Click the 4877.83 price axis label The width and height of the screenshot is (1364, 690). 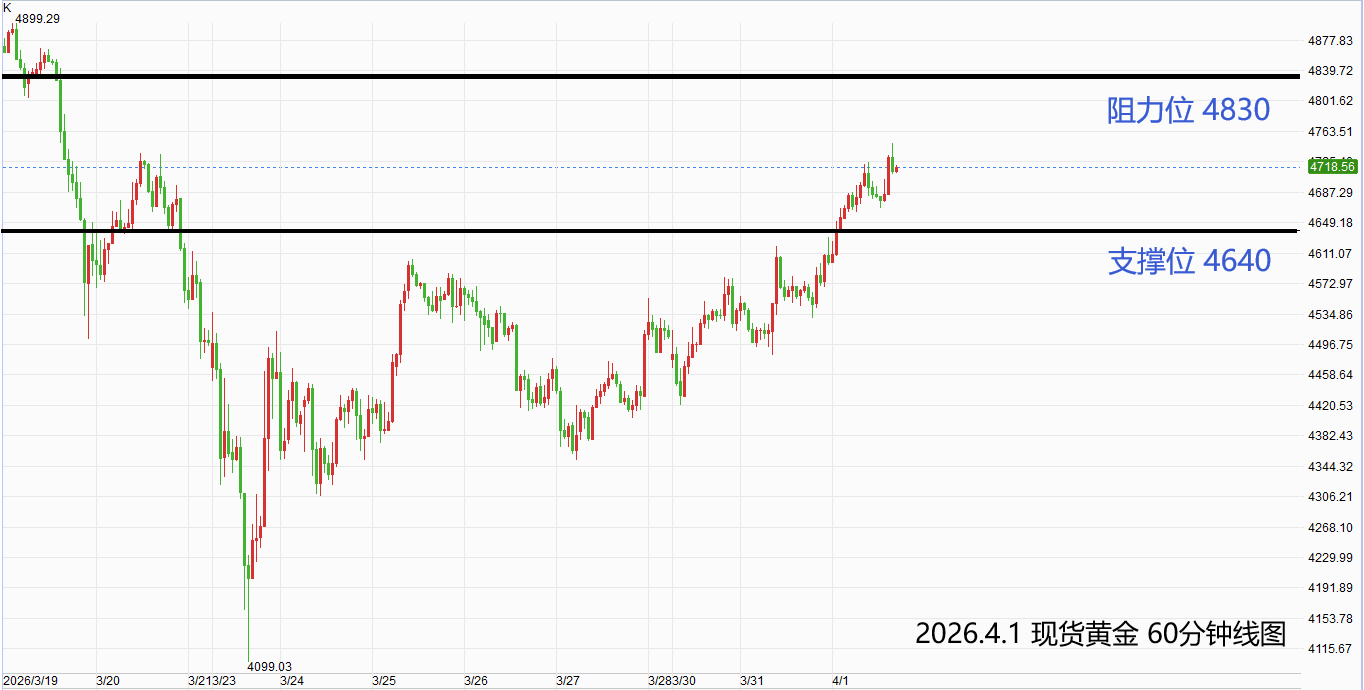(x=1330, y=40)
